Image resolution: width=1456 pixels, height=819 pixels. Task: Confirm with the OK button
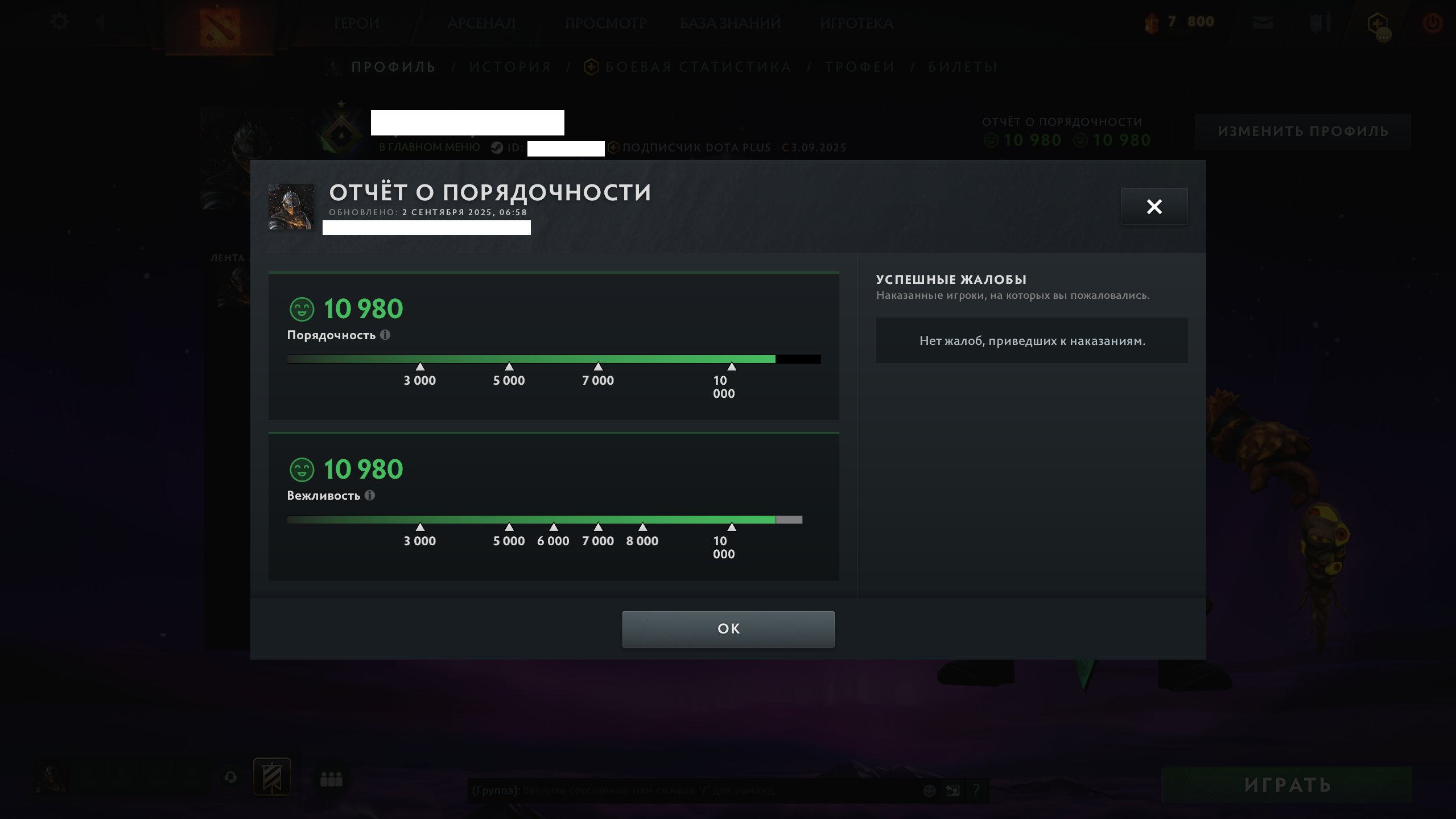click(x=728, y=629)
